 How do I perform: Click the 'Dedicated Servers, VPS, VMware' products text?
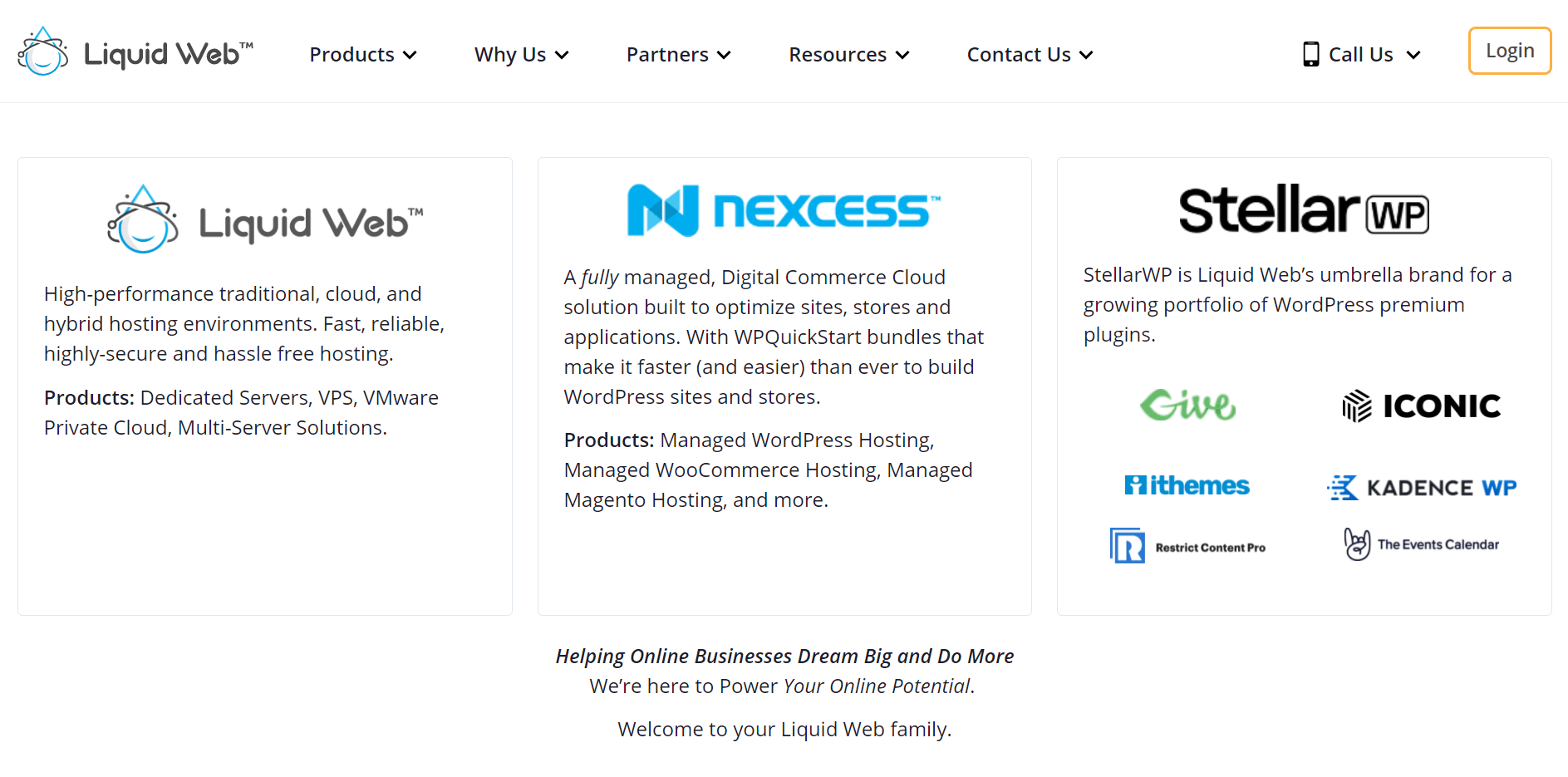(x=241, y=413)
